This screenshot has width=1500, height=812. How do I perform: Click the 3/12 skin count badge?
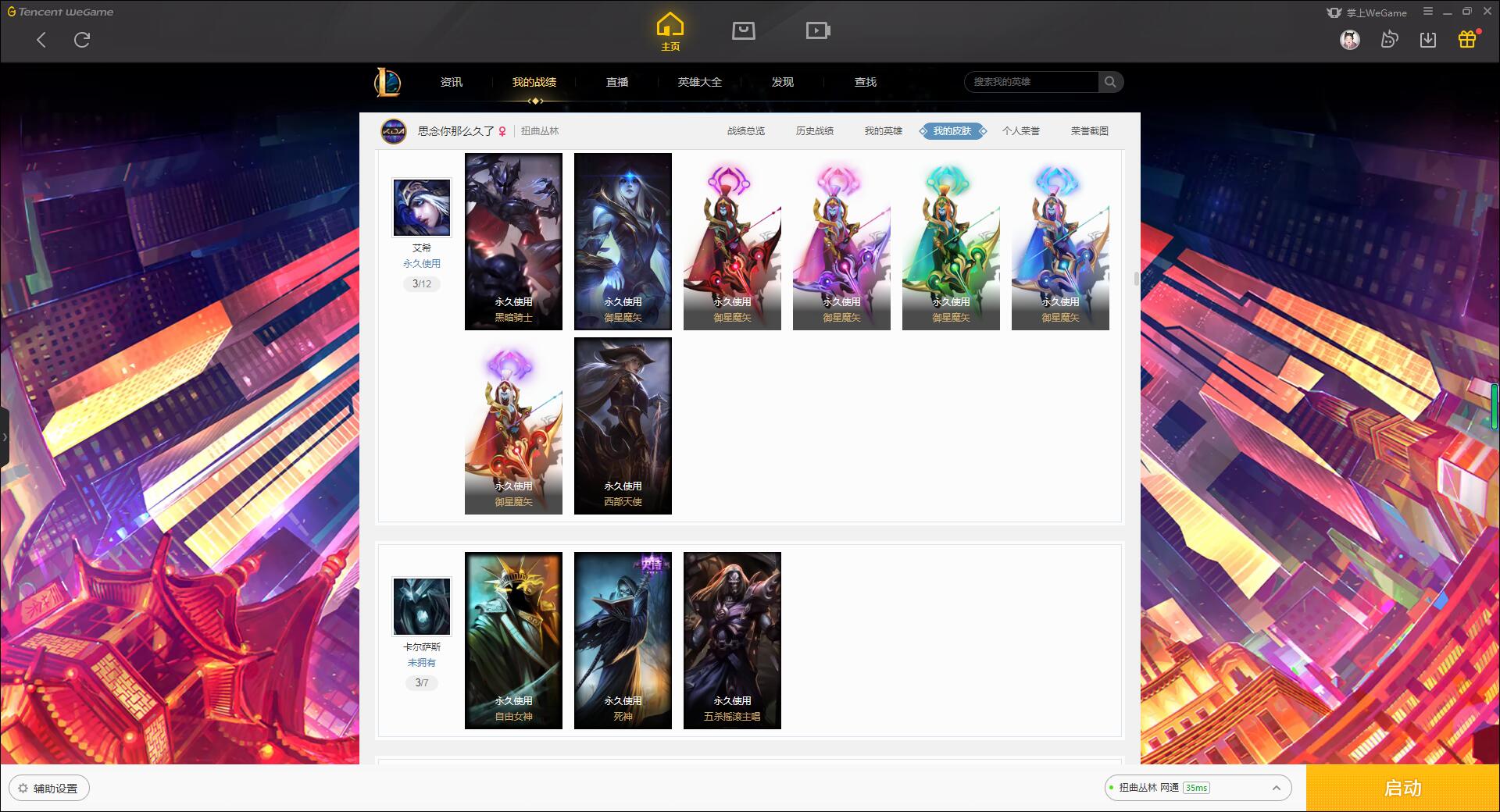(422, 284)
